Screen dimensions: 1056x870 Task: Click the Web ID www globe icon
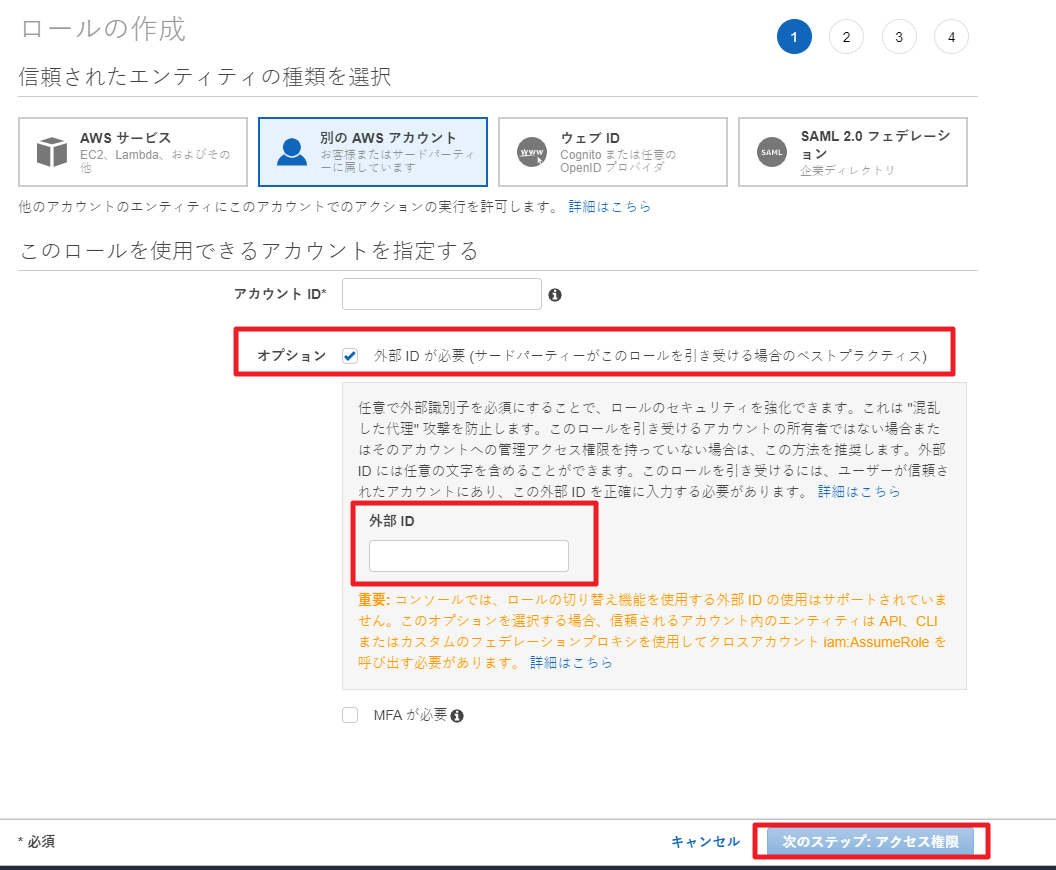532,152
